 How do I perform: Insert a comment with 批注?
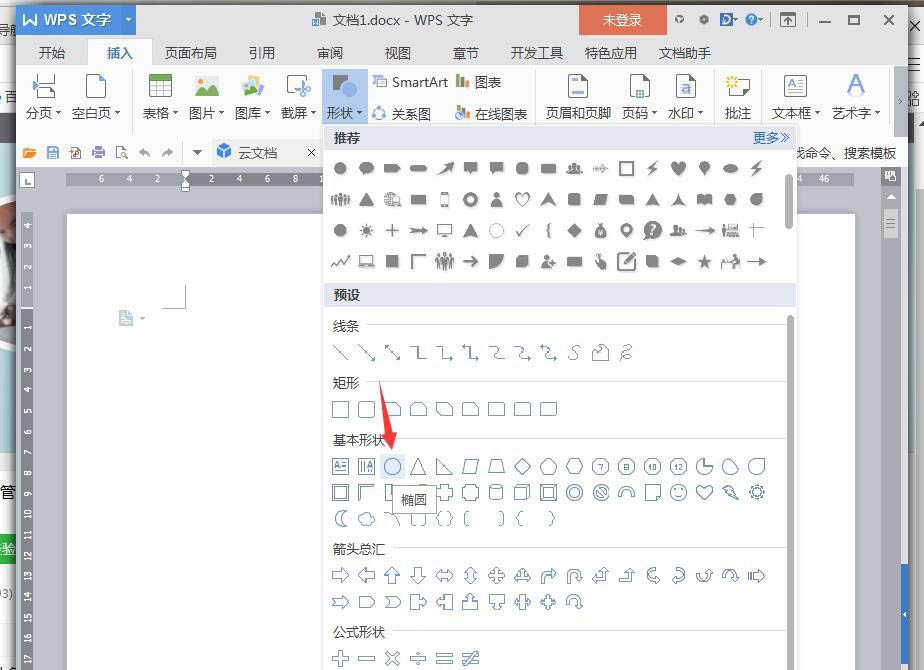point(738,96)
